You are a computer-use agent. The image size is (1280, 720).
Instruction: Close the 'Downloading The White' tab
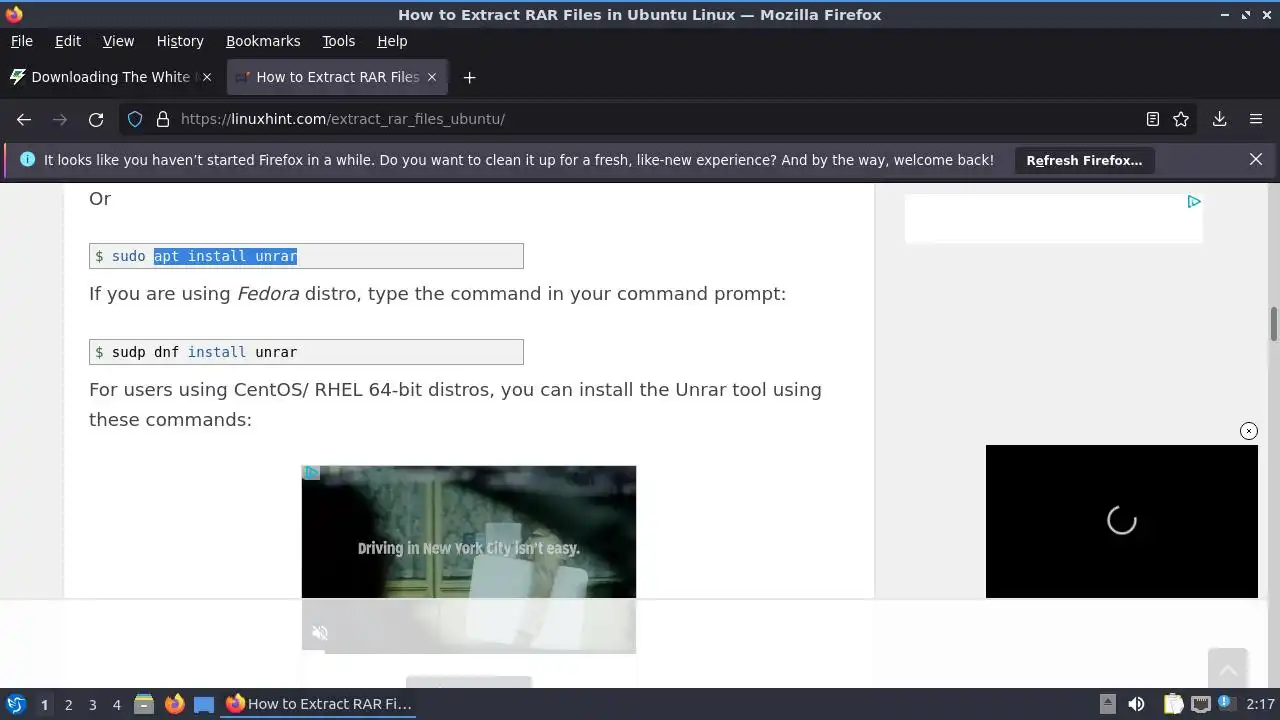click(x=207, y=77)
